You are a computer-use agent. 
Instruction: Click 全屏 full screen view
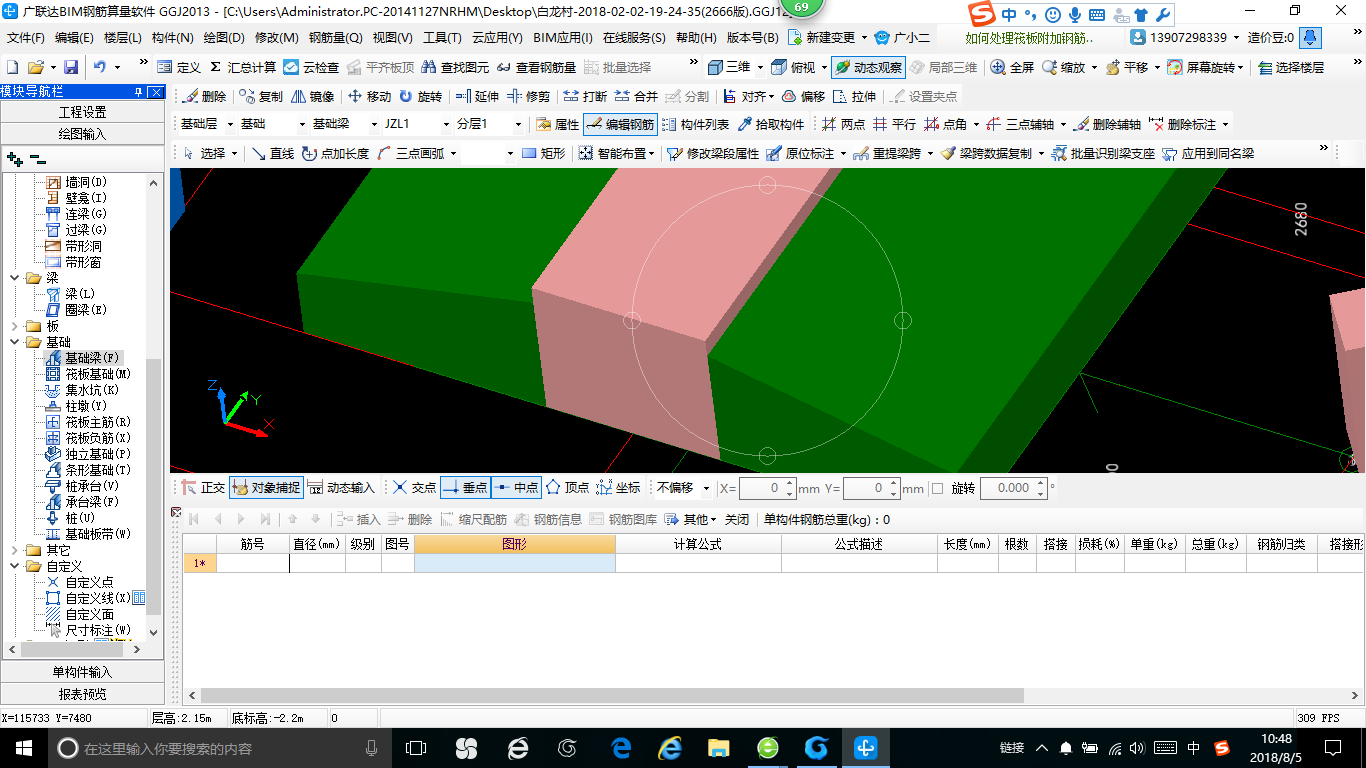[1012, 67]
